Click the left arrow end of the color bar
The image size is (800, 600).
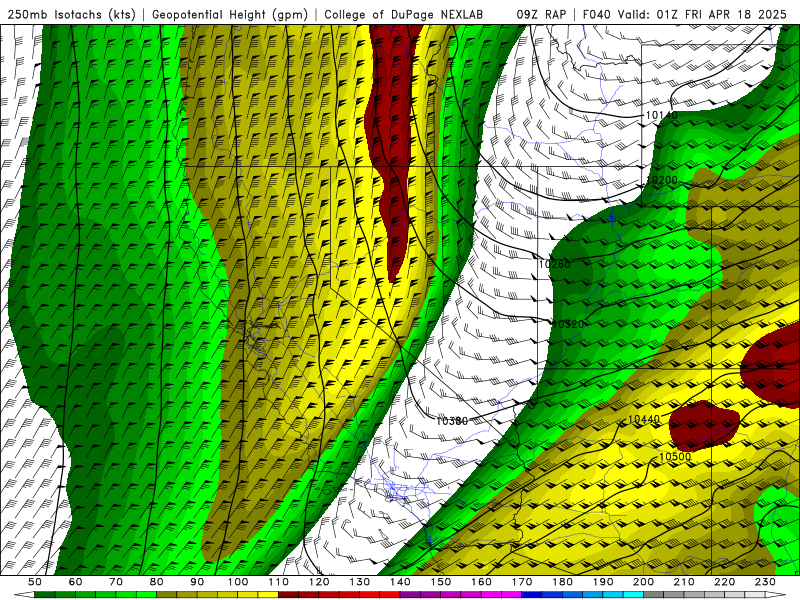point(24,595)
